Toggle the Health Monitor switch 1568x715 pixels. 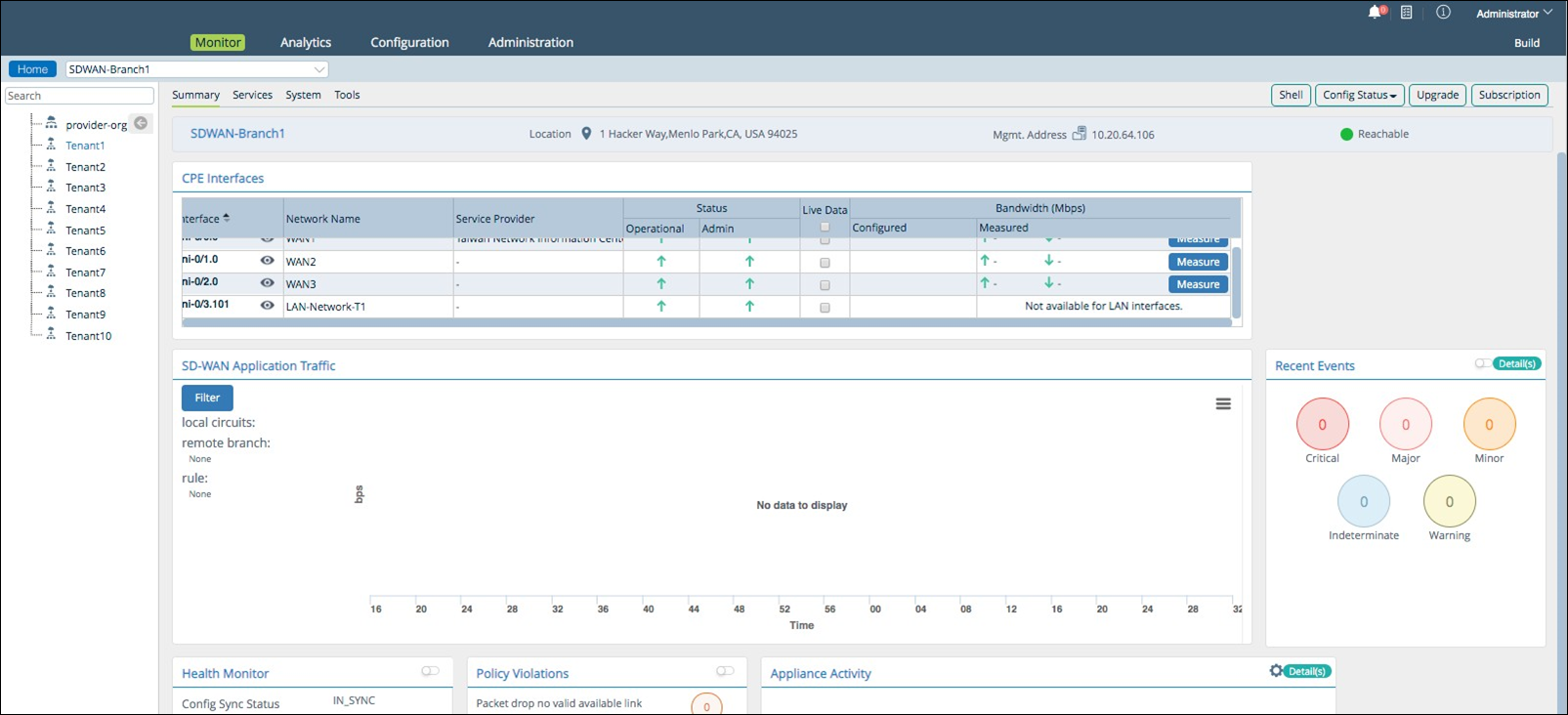(x=430, y=671)
